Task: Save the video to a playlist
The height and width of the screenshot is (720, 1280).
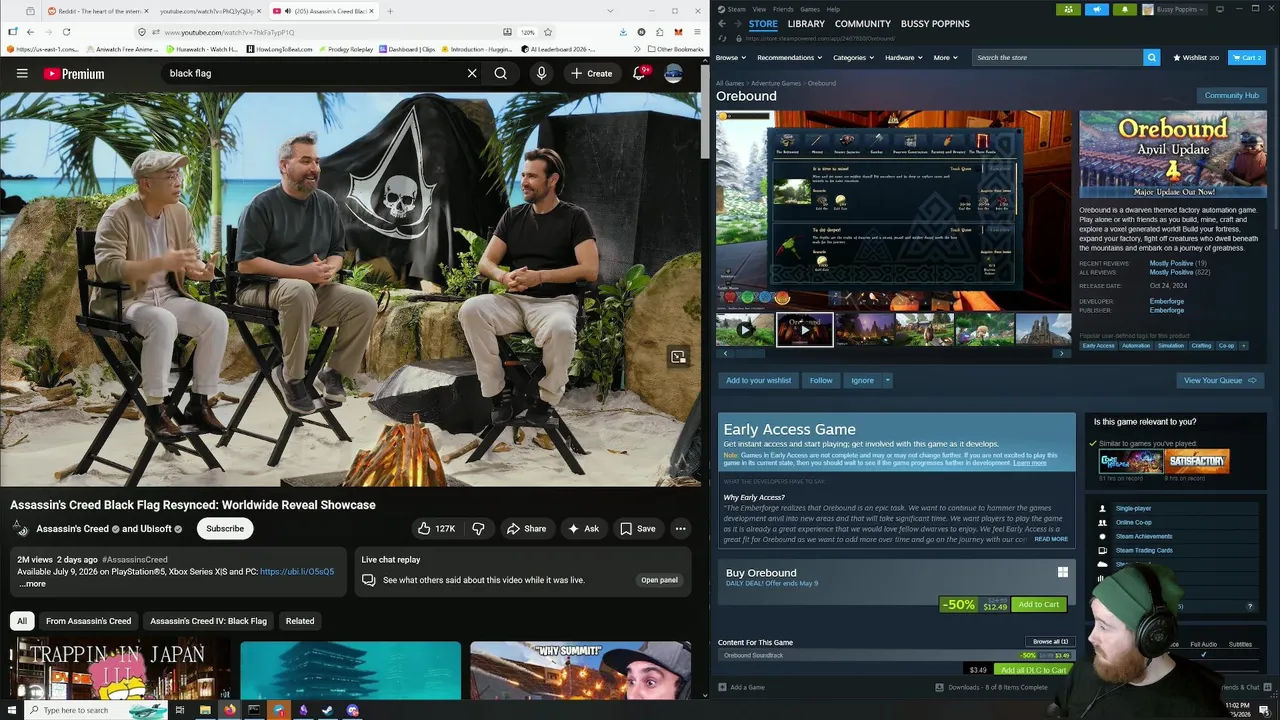Action: (x=638, y=528)
